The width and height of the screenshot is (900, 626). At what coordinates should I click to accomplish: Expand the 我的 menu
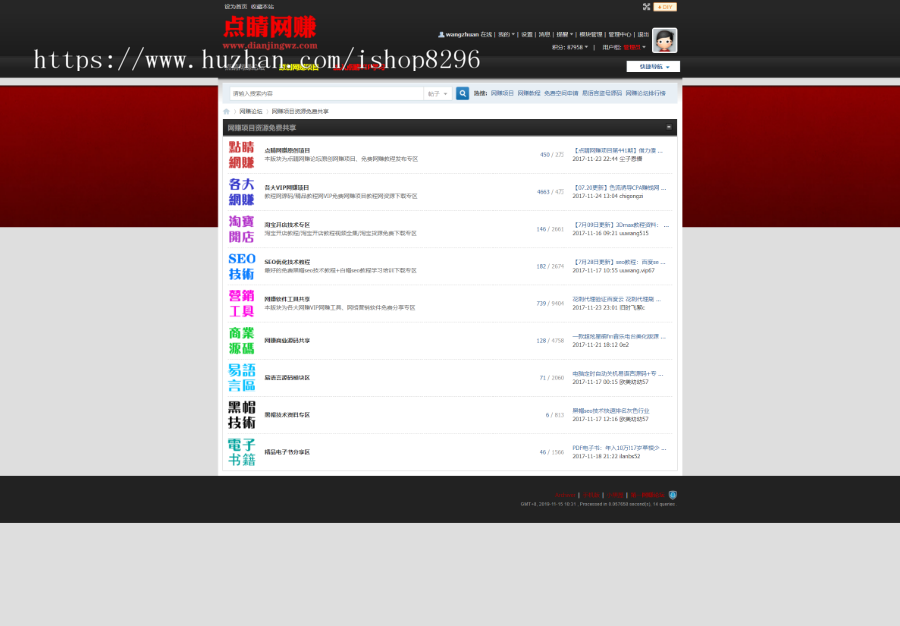tap(506, 34)
